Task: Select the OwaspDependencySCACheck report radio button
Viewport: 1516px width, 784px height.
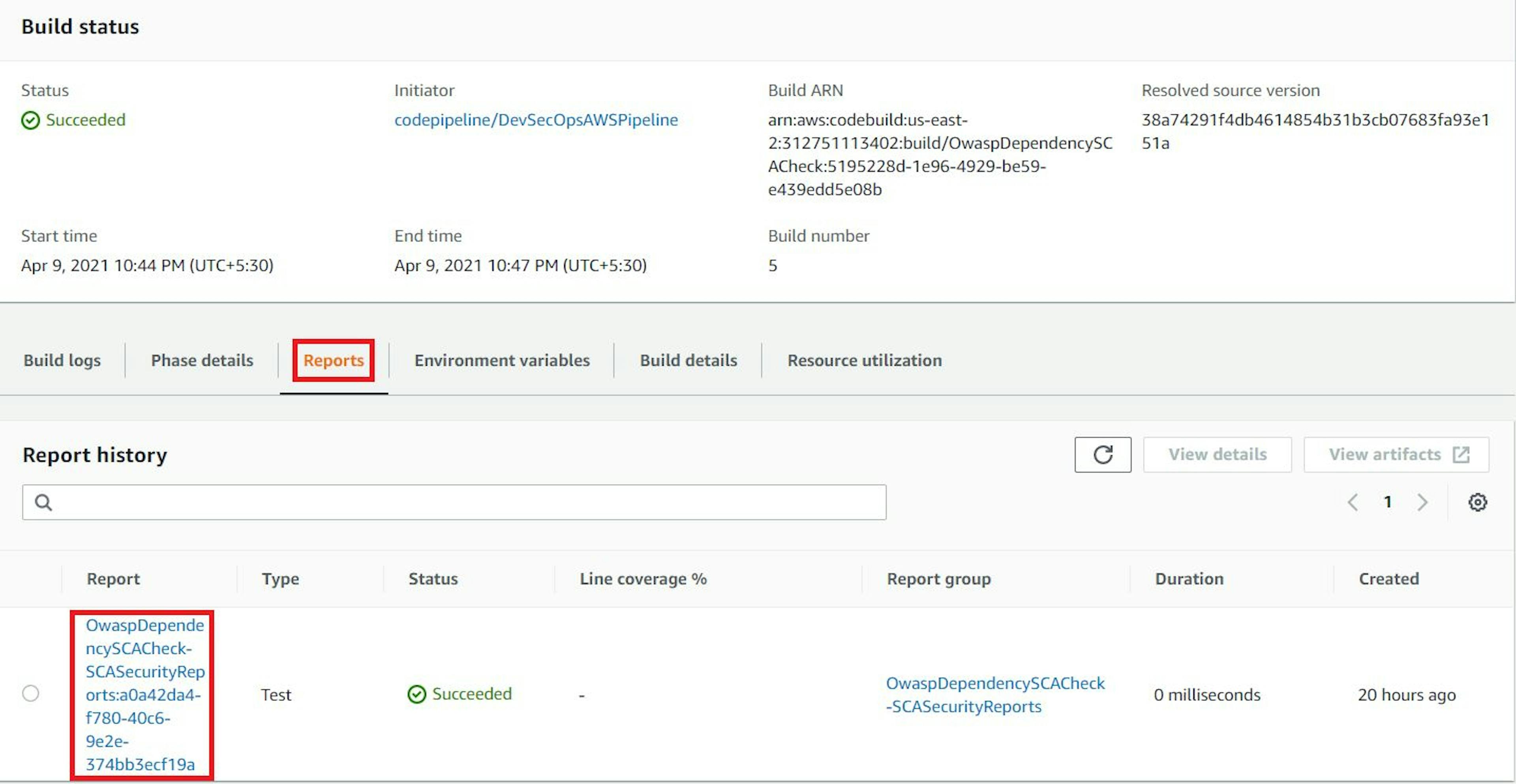Action: [x=31, y=693]
